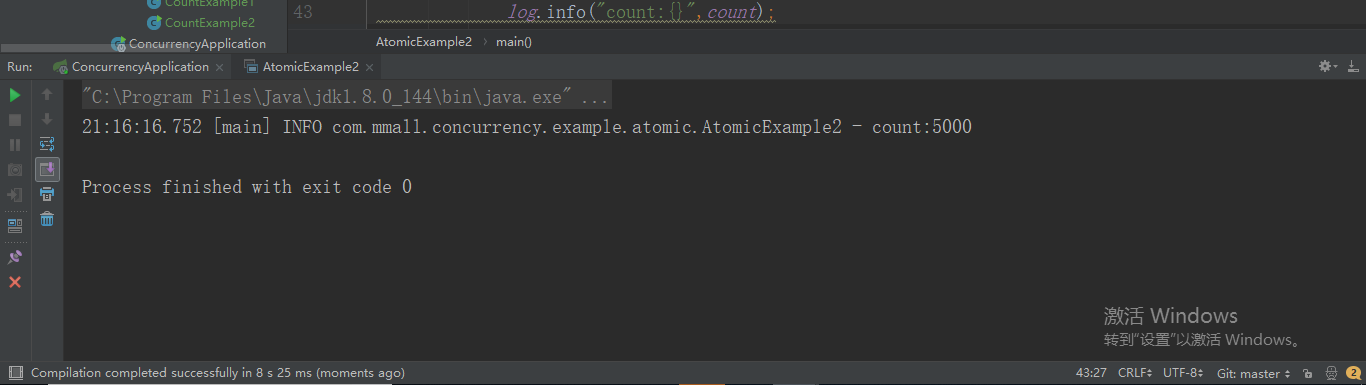The width and height of the screenshot is (1366, 385).
Task: Click the Run: panel label
Action: 19,67
